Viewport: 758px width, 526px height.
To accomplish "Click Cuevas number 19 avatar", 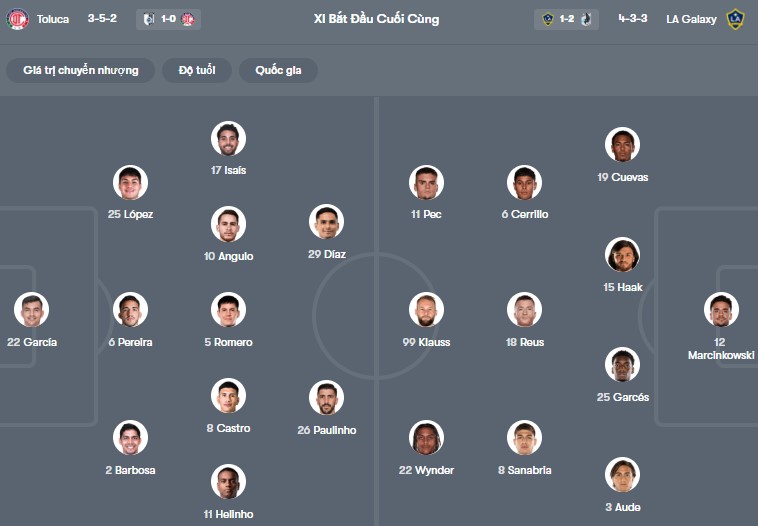I will click(622, 145).
